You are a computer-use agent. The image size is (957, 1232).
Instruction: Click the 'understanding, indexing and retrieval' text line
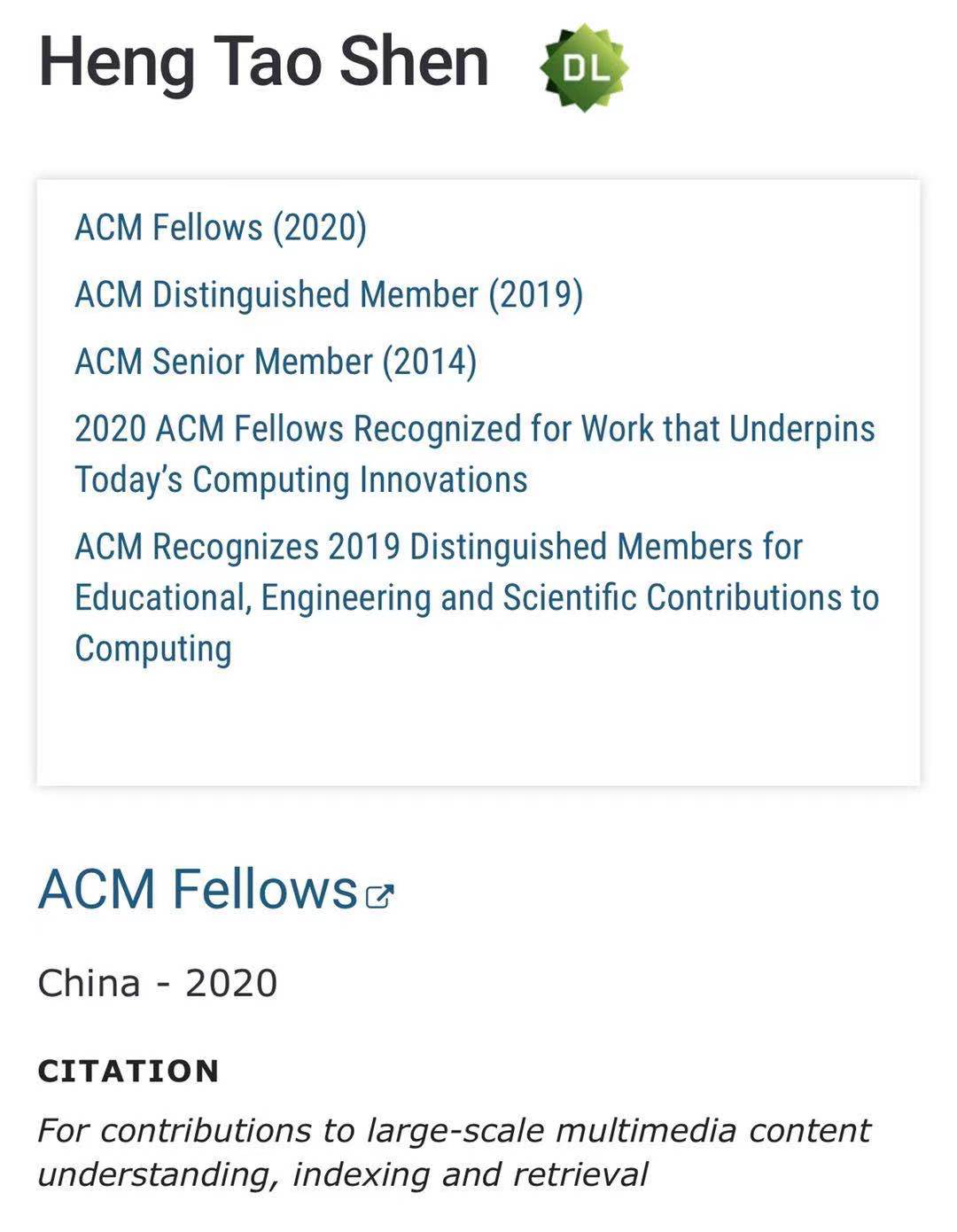[342, 1174]
